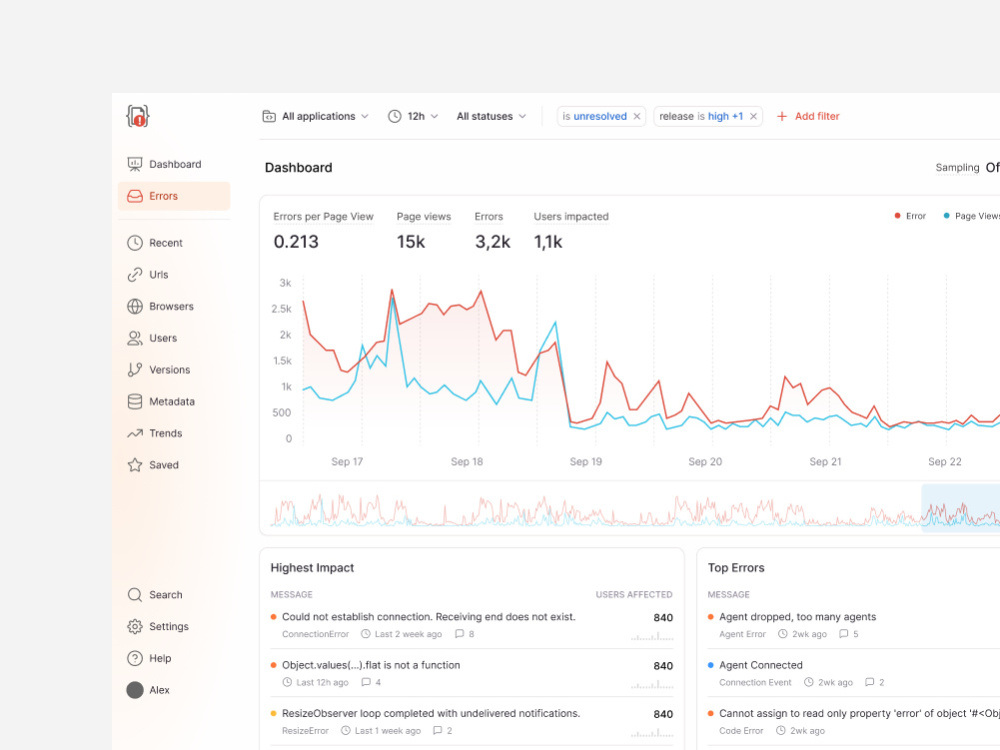Open Dashboard from the sidebar
This screenshot has height=750, width=1000.
click(174, 164)
